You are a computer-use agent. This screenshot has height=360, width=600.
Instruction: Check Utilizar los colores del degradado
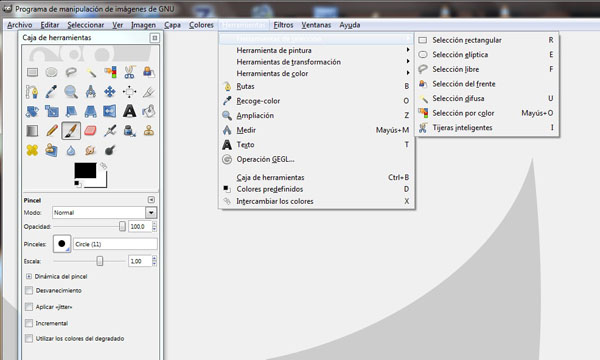29,338
